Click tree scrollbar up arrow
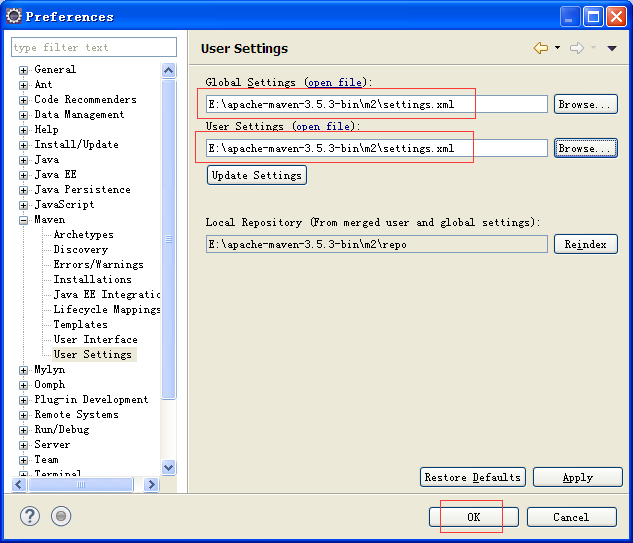Image resolution: width=633 pixels, height=543 pixels. tap(168, 71)
